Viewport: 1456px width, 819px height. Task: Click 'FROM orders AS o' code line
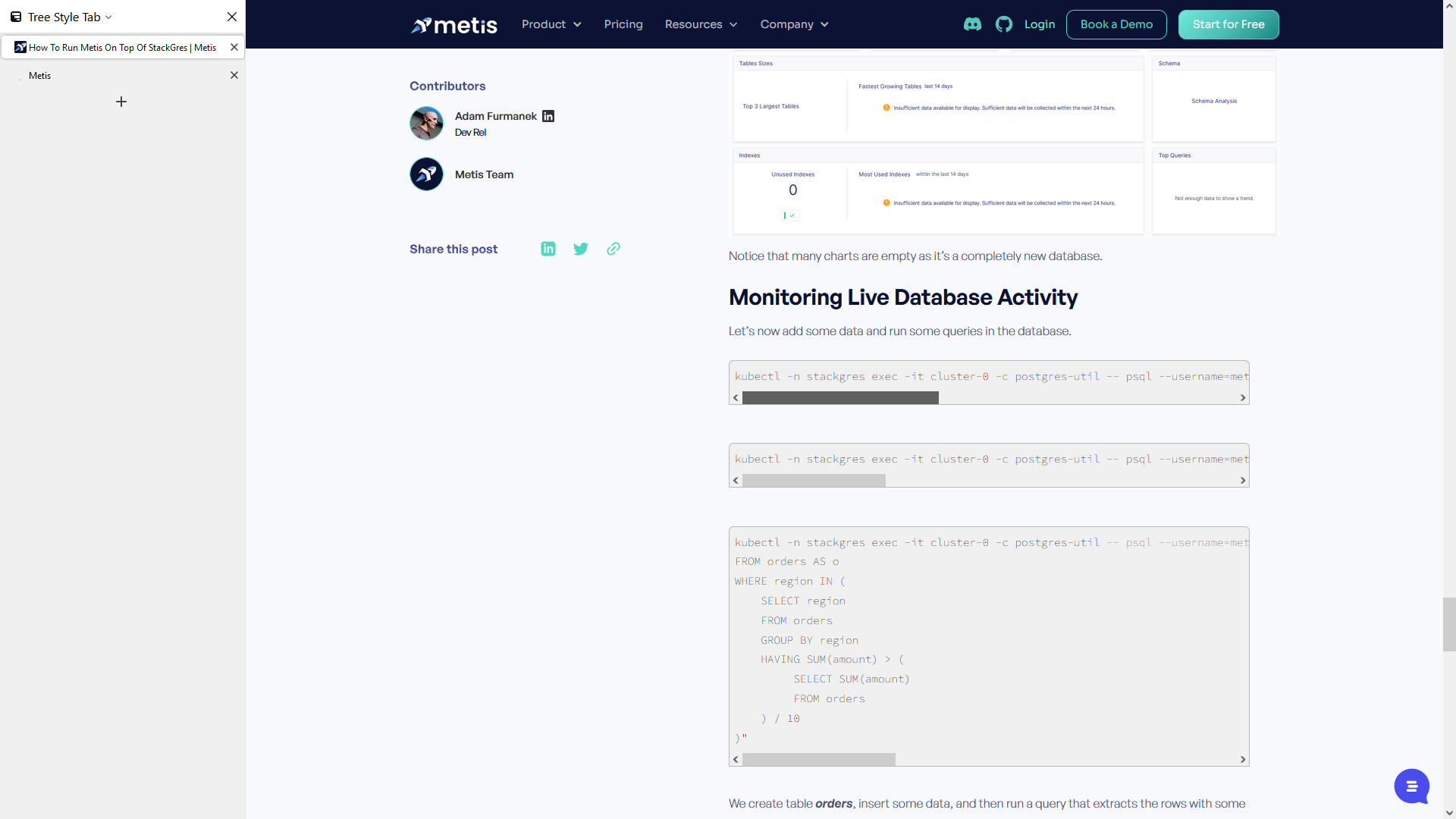787,562
